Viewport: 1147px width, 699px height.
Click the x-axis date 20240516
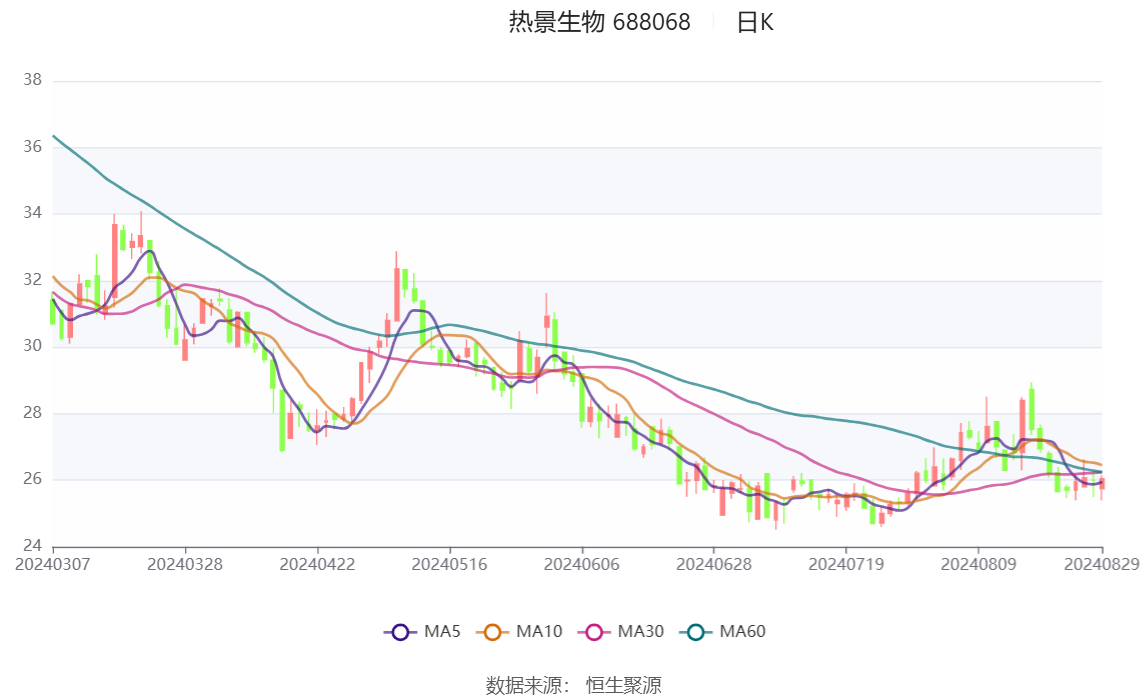pyautogui.click(x=449, y=564)
